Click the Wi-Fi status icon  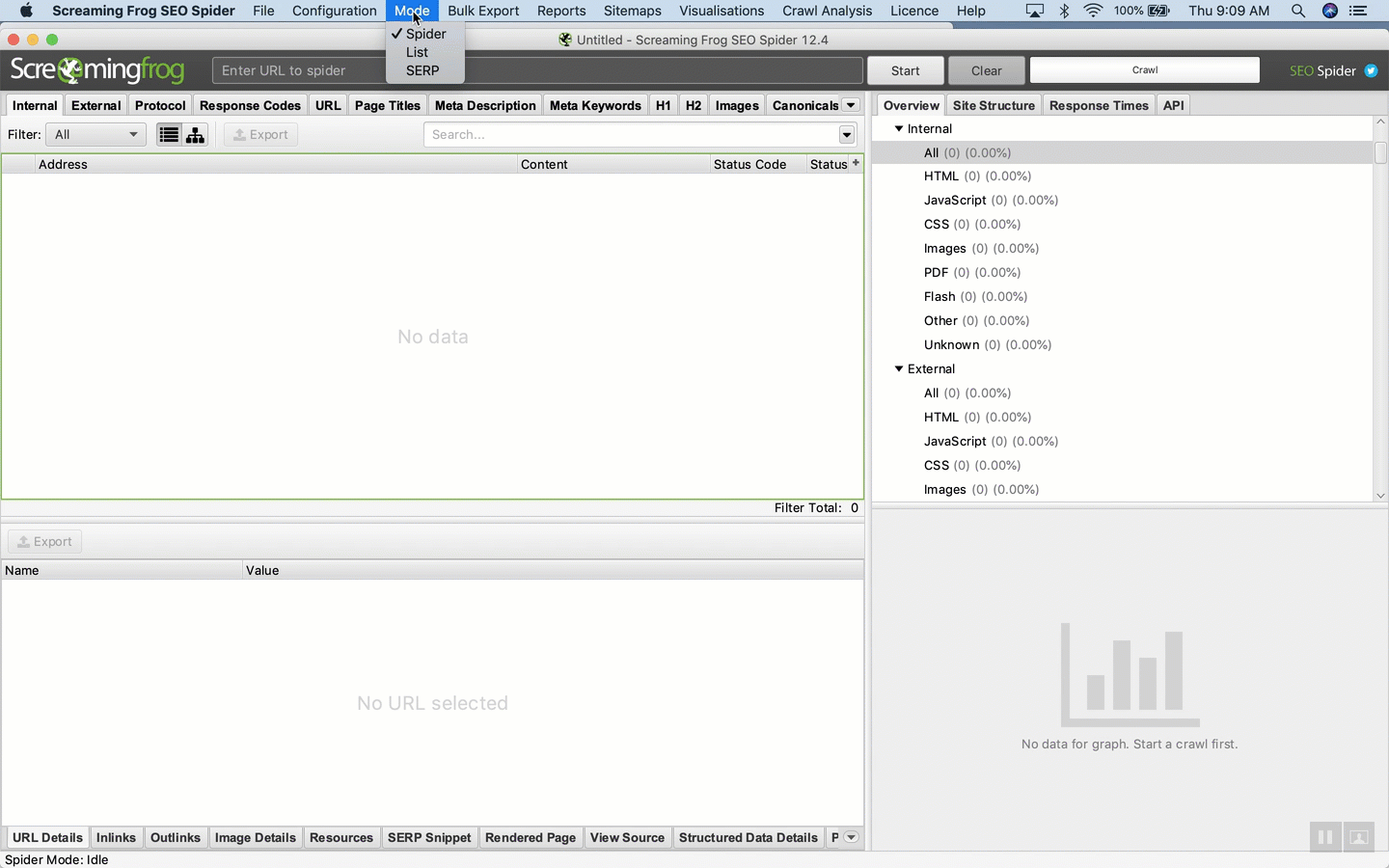1093,11
